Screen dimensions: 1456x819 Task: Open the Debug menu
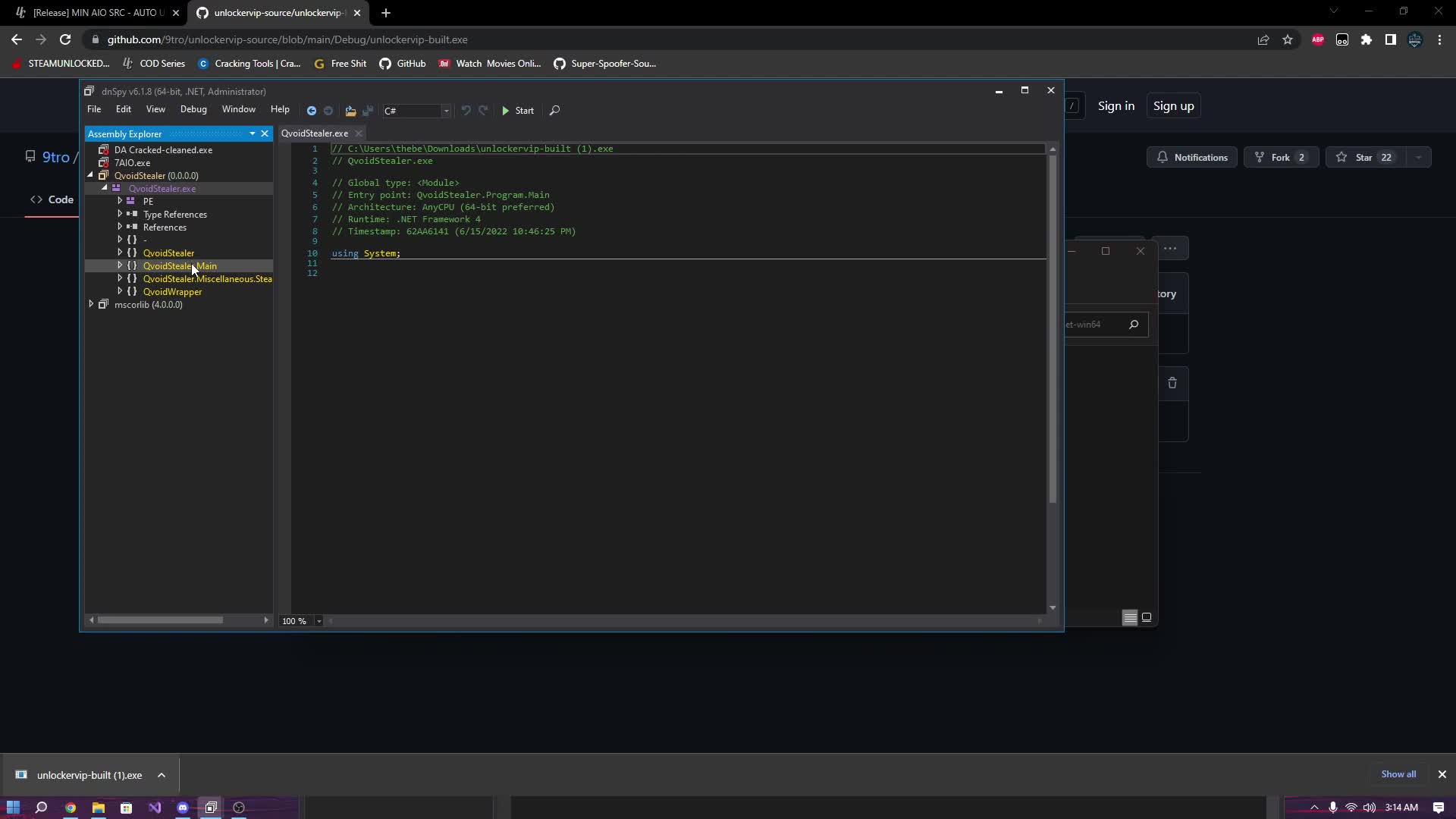coord(193,109)
